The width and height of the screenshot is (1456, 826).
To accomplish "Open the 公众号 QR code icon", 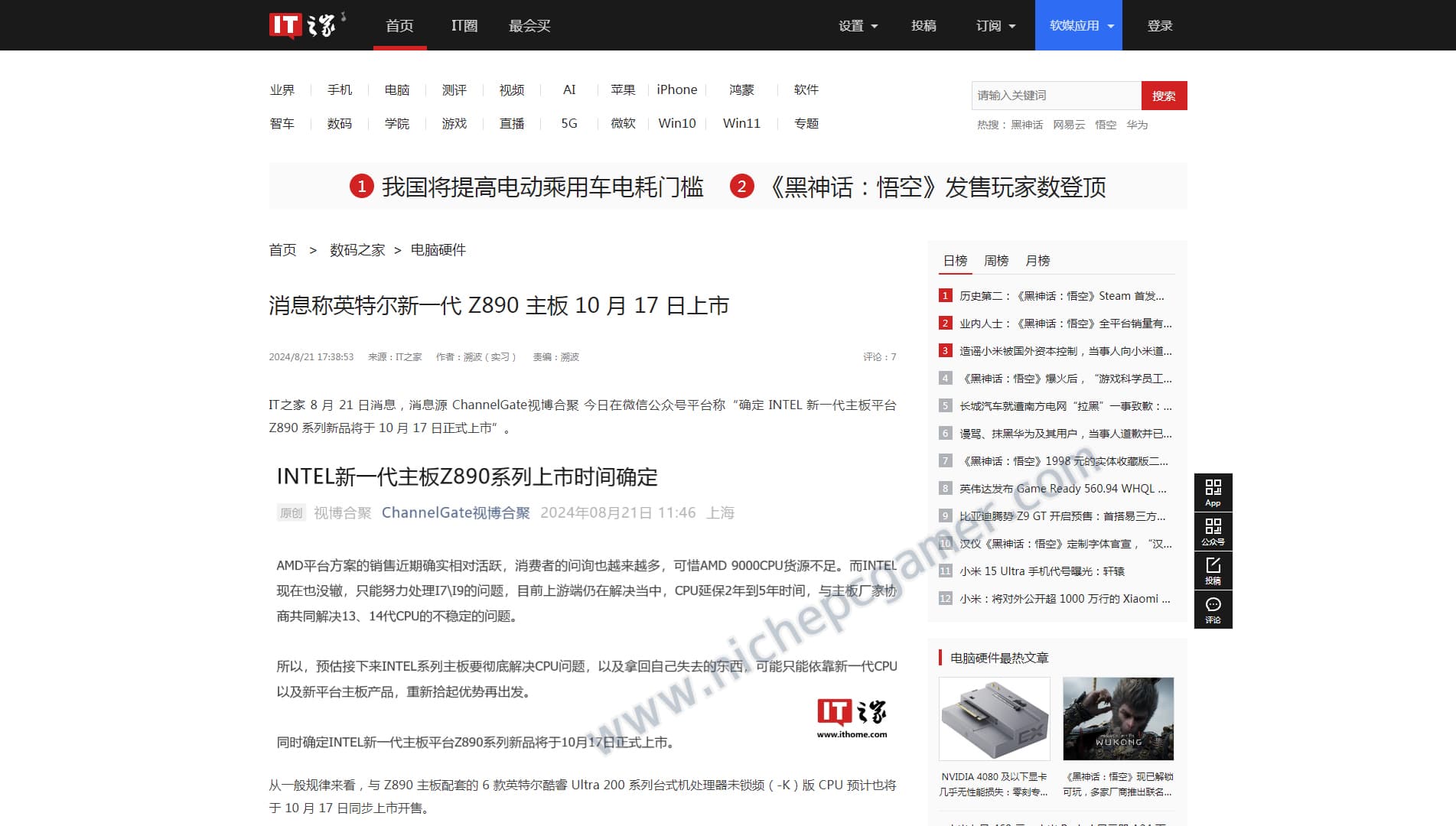I will point(1213,532).
